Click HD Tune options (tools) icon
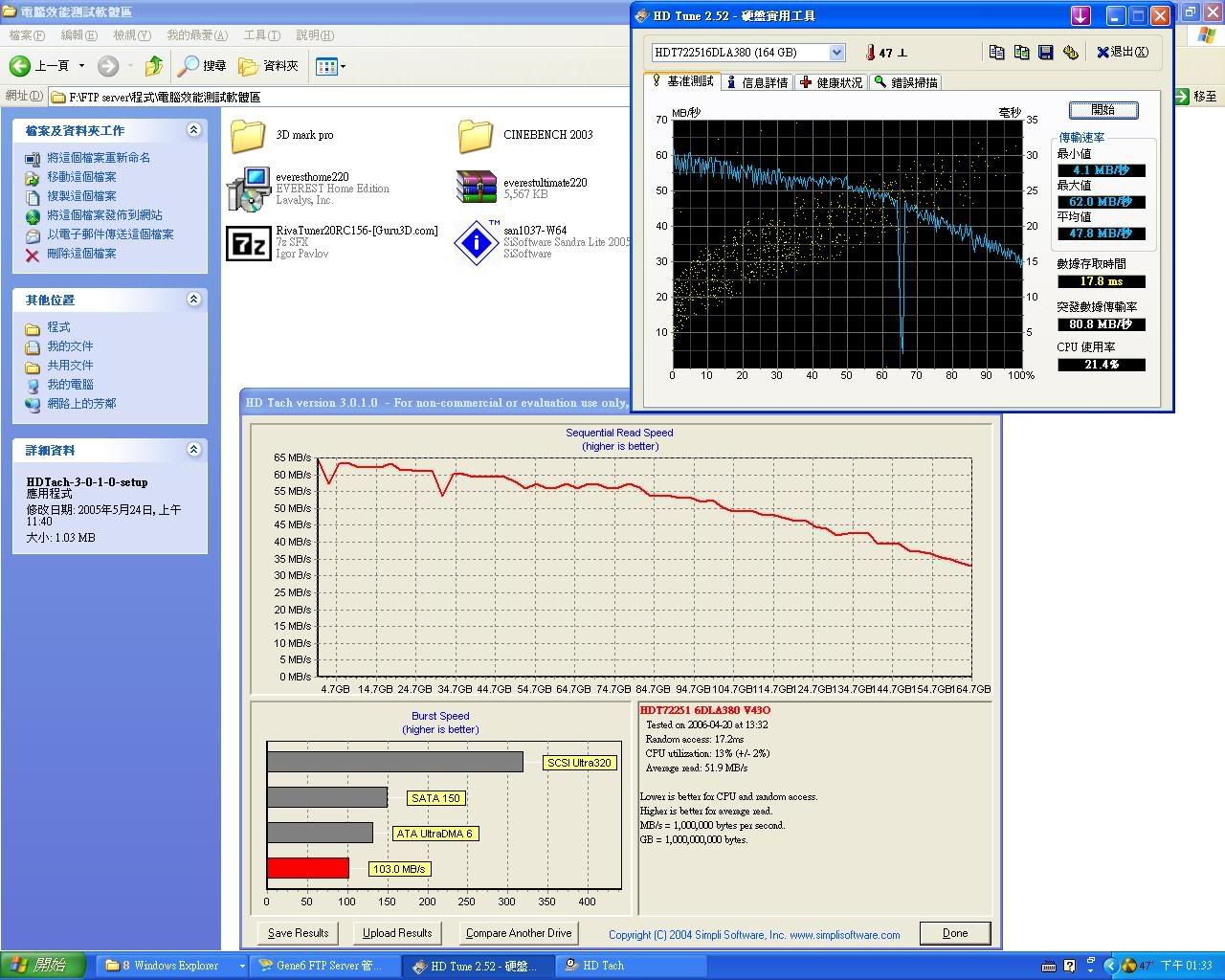The image size is (1225, 980). 1071,53
